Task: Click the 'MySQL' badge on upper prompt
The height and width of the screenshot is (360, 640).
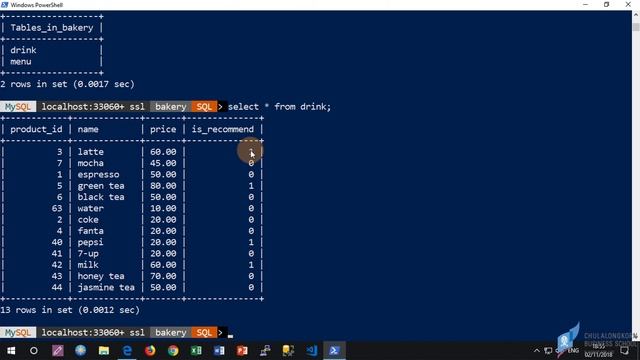Action: pyautogui.click(x=18, y=107)
